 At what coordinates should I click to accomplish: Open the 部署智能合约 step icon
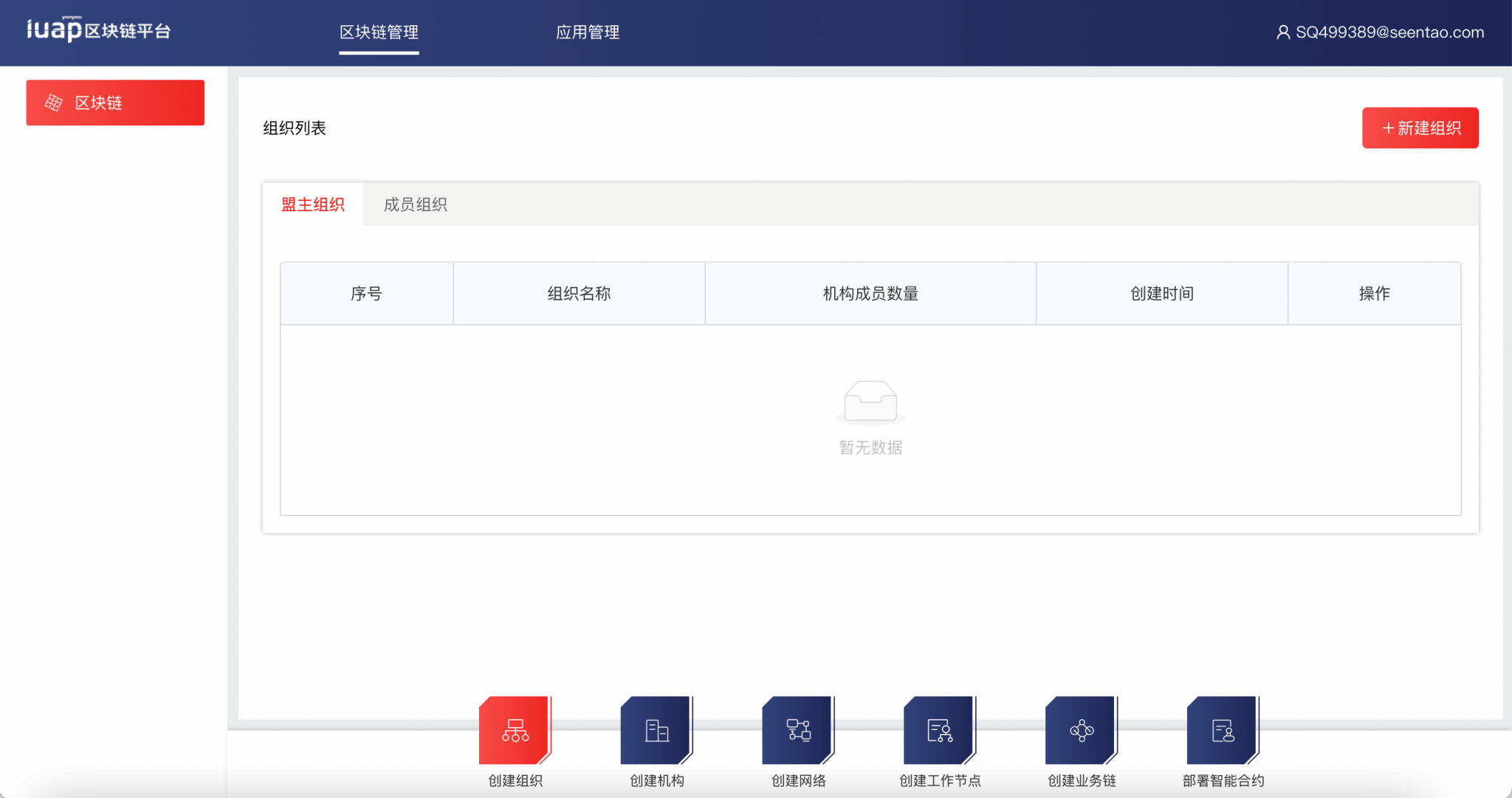click(1223, 730)
